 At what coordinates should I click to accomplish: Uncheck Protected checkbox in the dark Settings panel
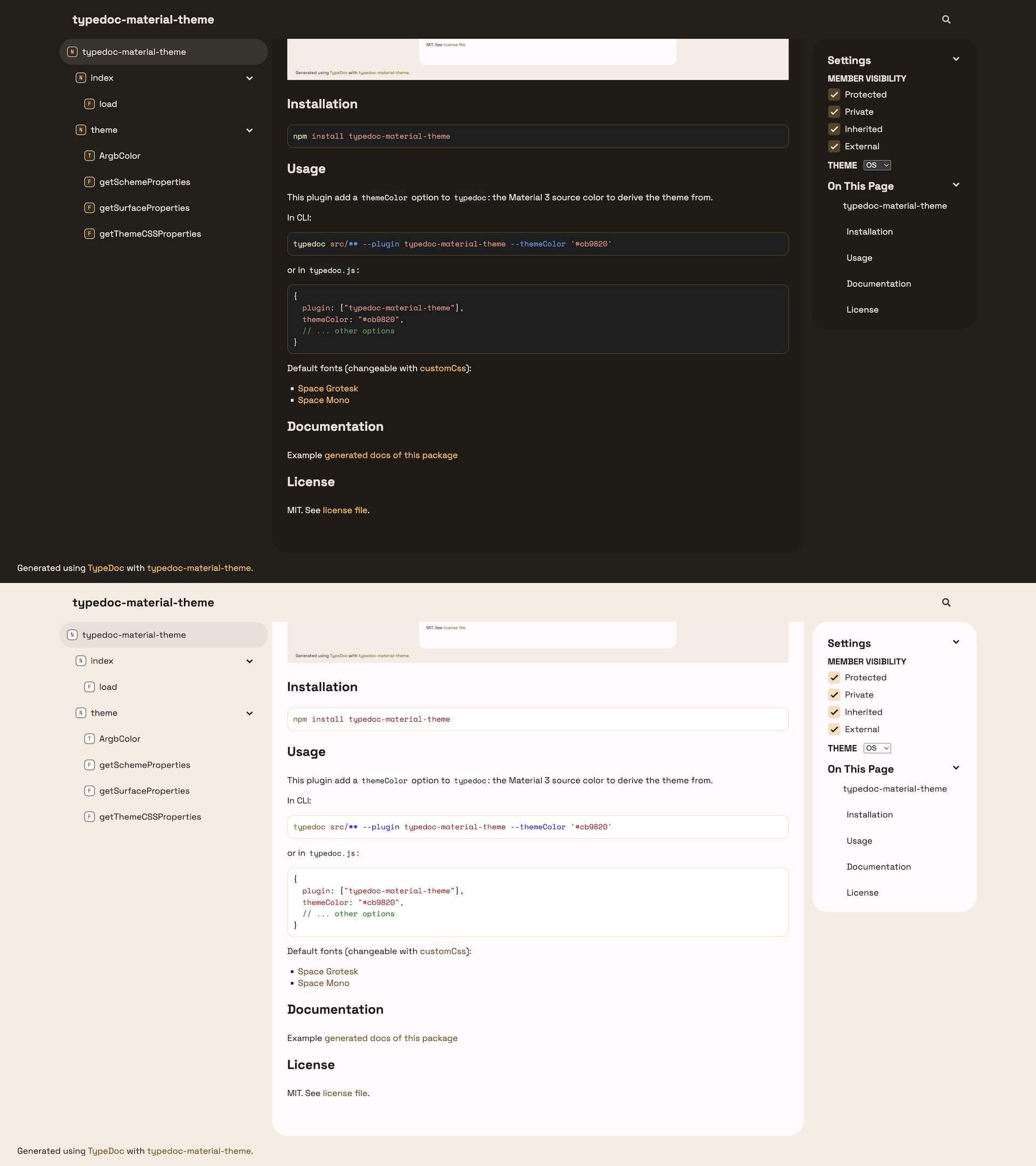(834, 94)
